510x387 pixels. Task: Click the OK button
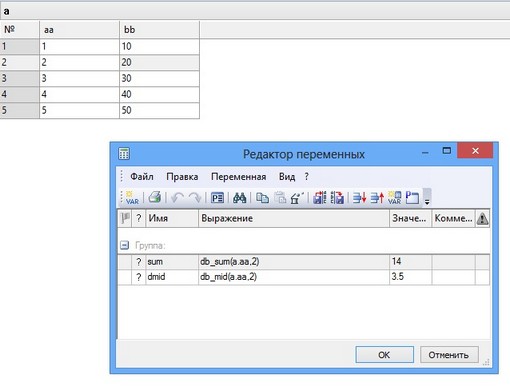click(384, 355)
